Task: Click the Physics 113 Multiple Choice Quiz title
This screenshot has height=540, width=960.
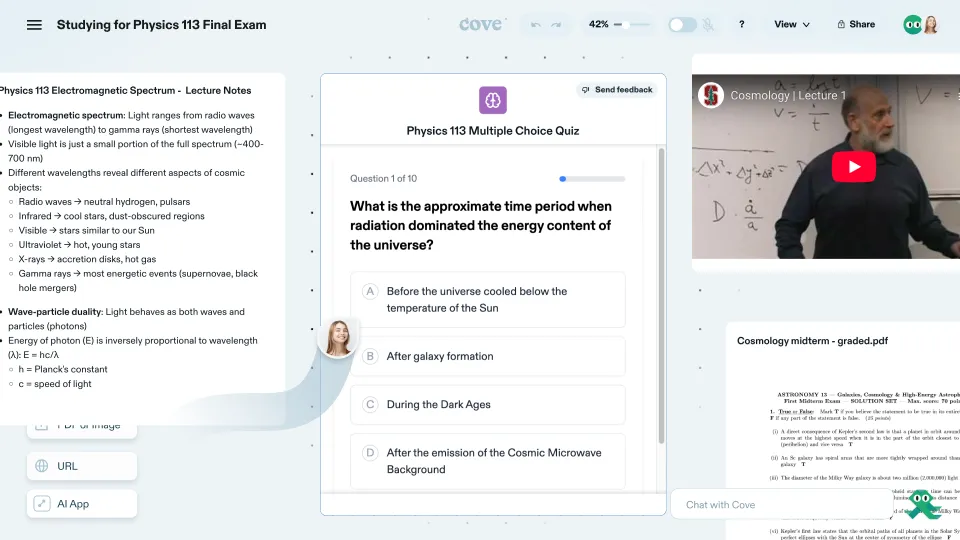Action: (x=493, y=131)
